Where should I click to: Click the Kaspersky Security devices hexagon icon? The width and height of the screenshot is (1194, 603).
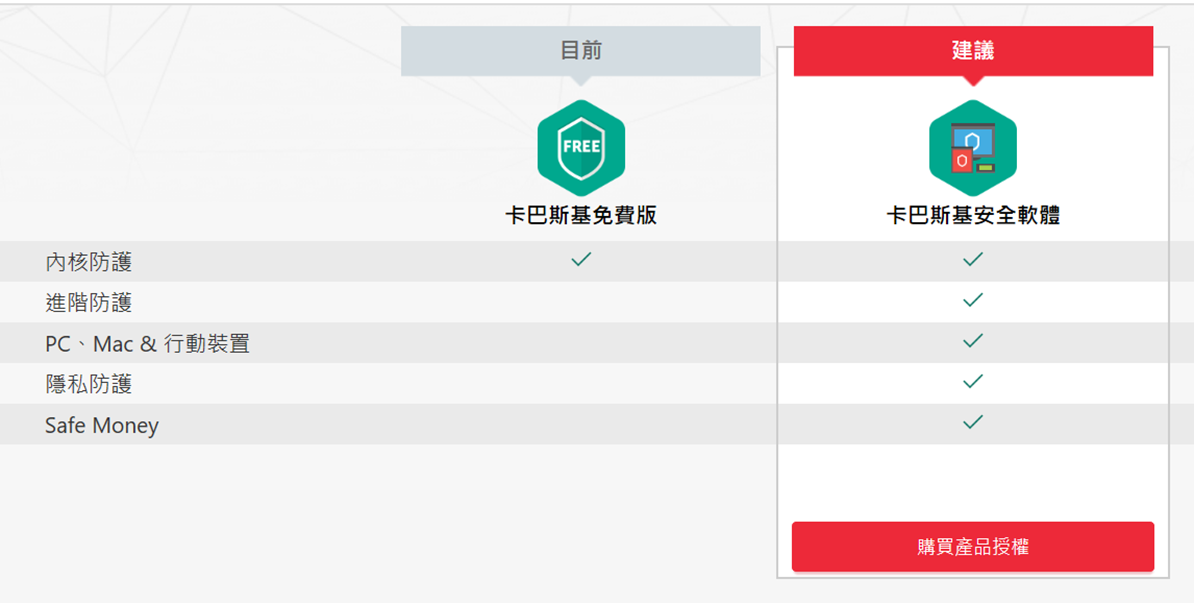pyautogui.click(x=973, y=148)
